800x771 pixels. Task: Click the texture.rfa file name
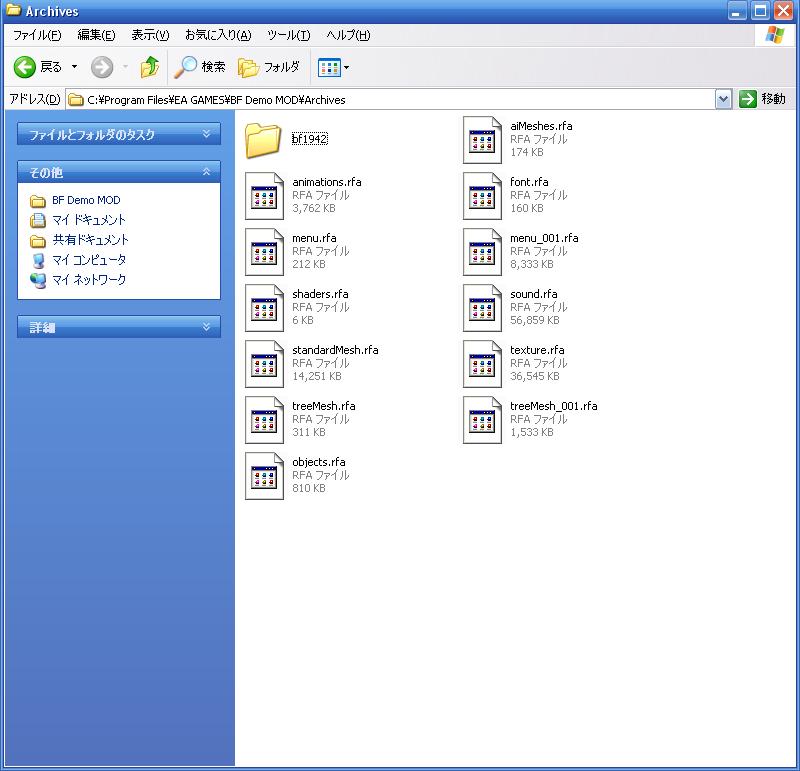click(537, 351)
